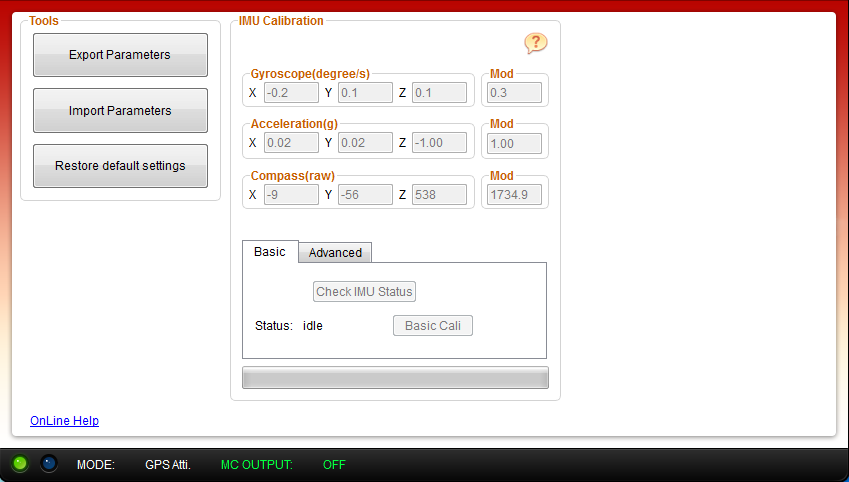Select the Compass Z value field

(439, 194)
